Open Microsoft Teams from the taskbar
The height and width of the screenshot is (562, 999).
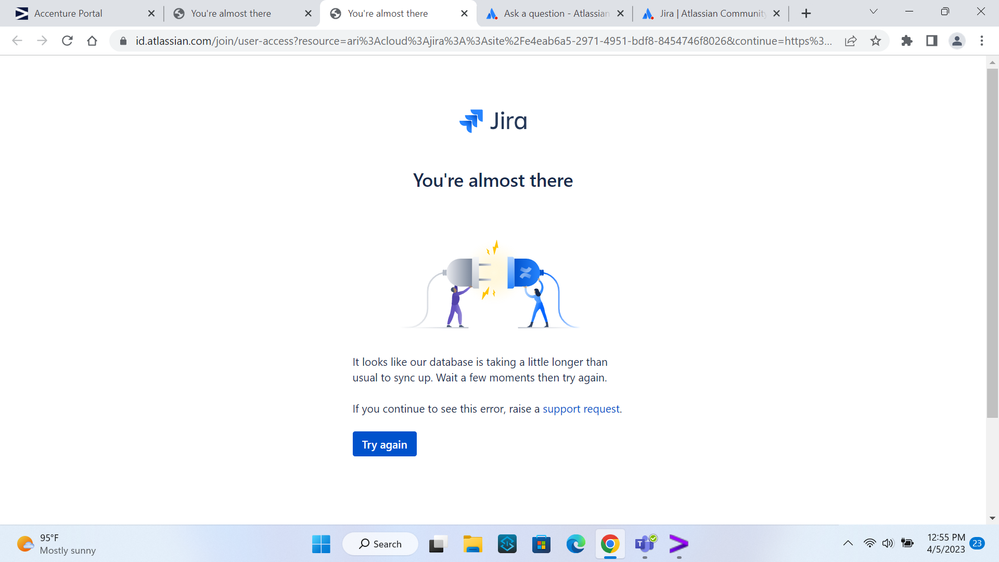tap(645, 544)
